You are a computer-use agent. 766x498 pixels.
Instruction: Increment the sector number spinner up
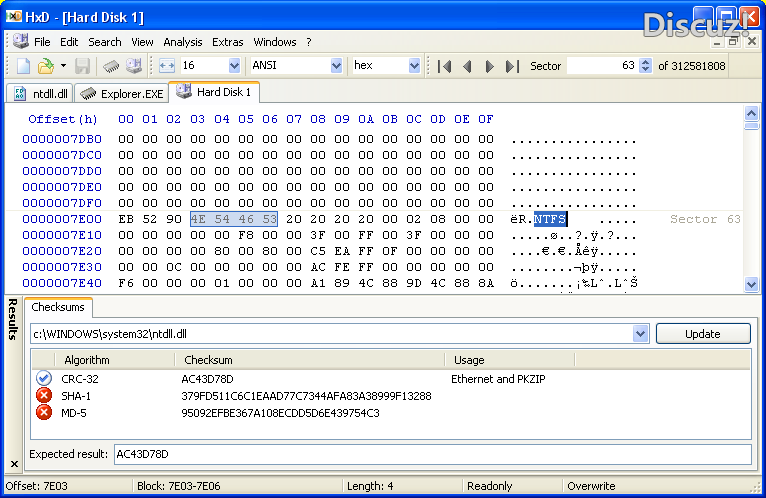(x=645, y=62)
